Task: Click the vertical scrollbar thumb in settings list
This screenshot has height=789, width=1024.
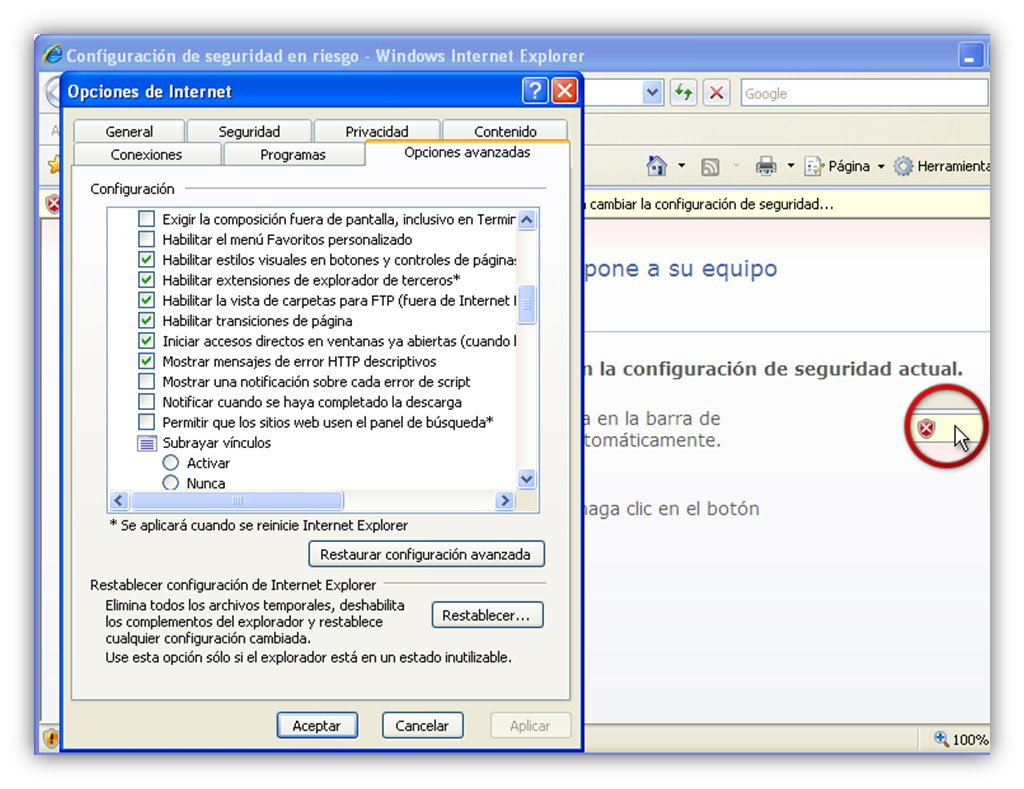Action: click(x=527, y=304)
